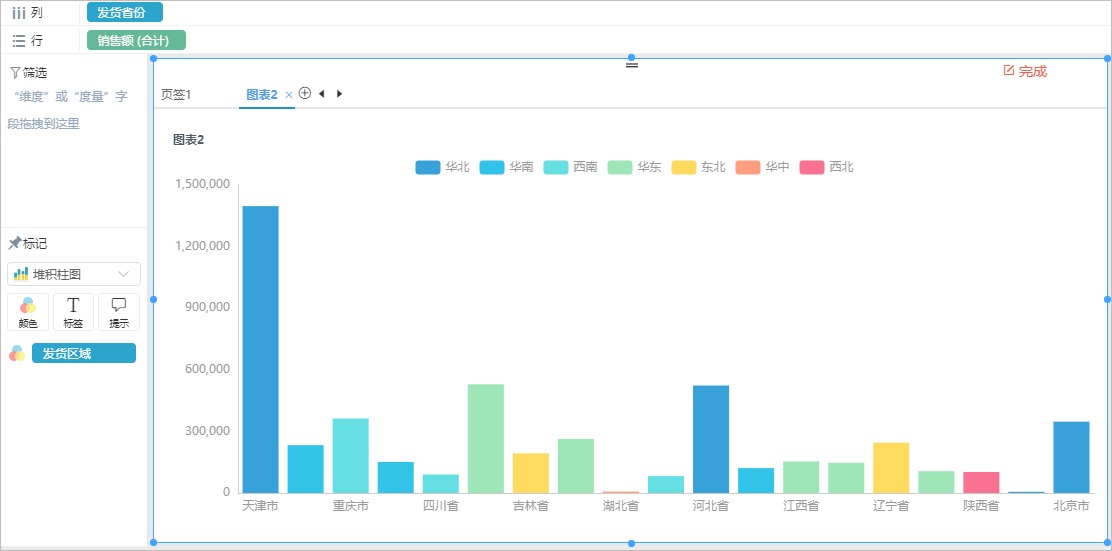Click the left tab navigation arrow
Screen dimensions: 1112x551
click(321, 94)
